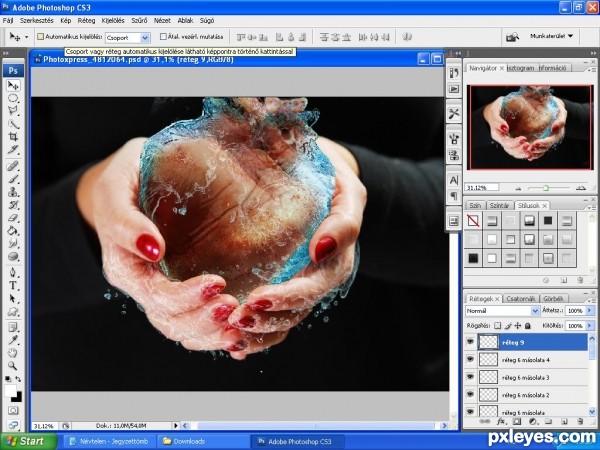Click Adobe Photoshop CS3 taskbar button

point(298,441)
